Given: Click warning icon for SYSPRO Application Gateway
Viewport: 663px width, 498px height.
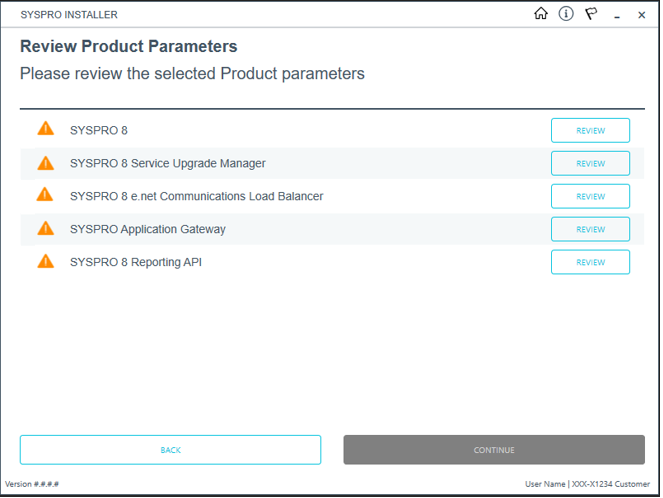Looking at the screenshot, I should point(45,228).
